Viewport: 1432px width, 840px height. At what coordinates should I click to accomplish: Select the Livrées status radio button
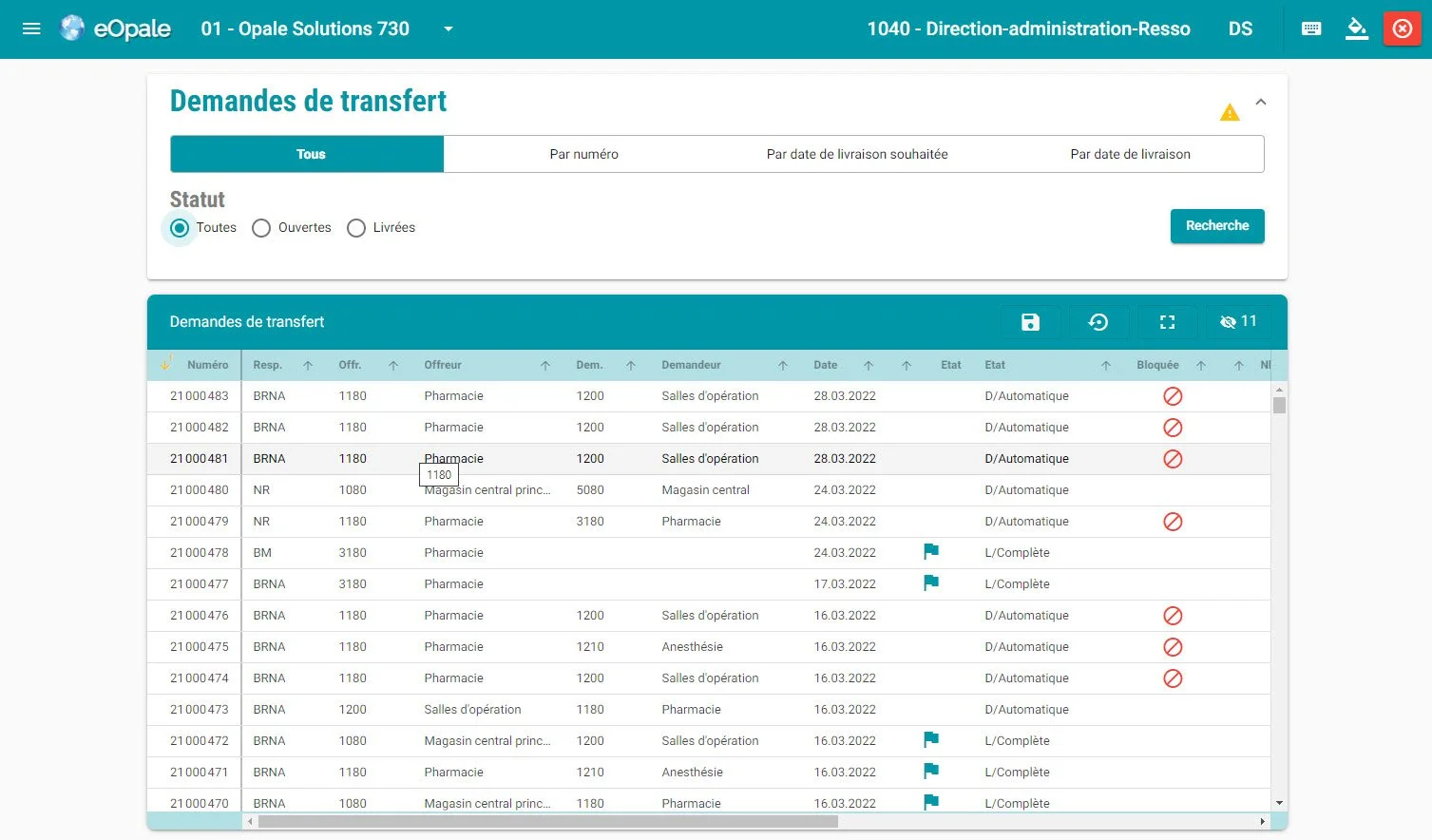pos(356,228)
